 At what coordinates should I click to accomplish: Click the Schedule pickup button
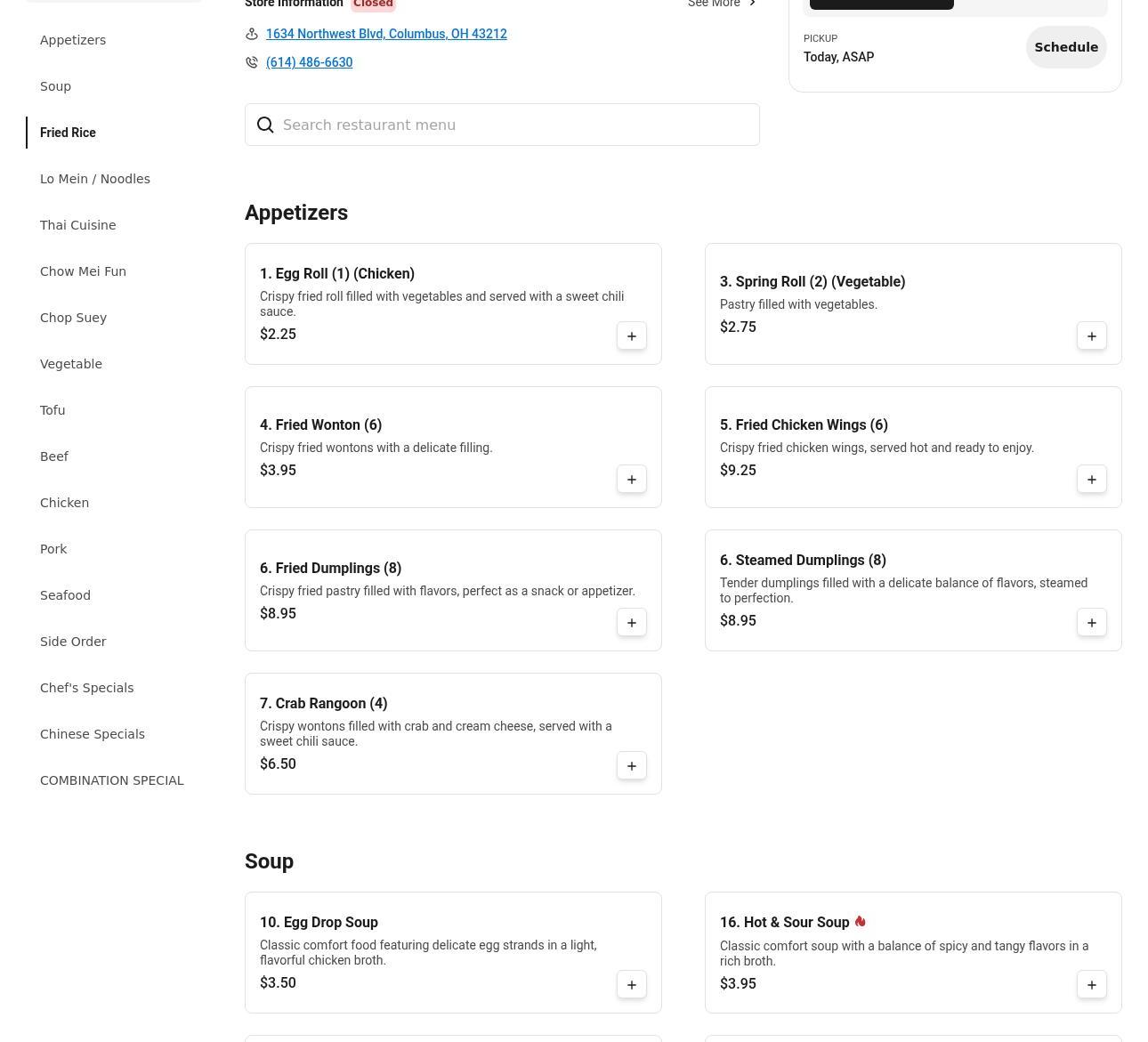pos(1066,47)
